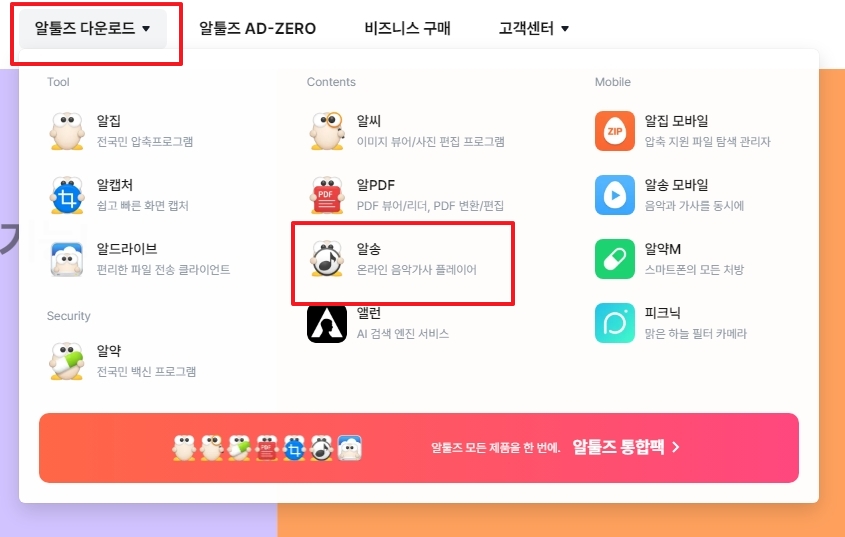The image size is (845, 537).
Task: Click the text 편리한 파일 전송 클라이언트
Action: tap(163, 270)
